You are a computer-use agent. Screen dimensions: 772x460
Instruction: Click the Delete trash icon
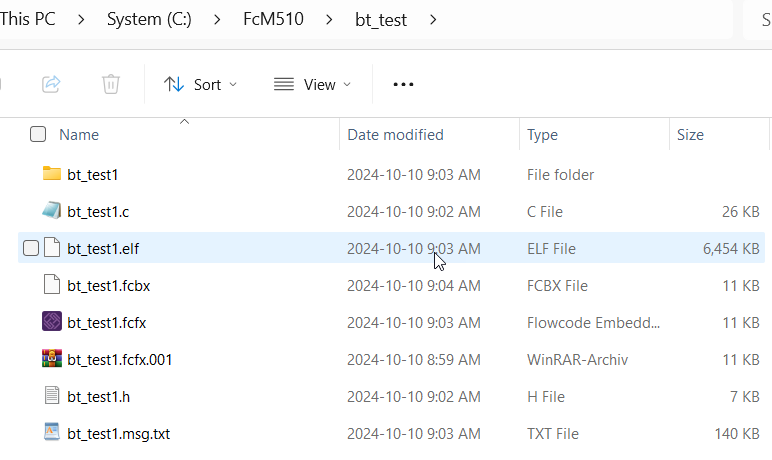click(111, 84)
